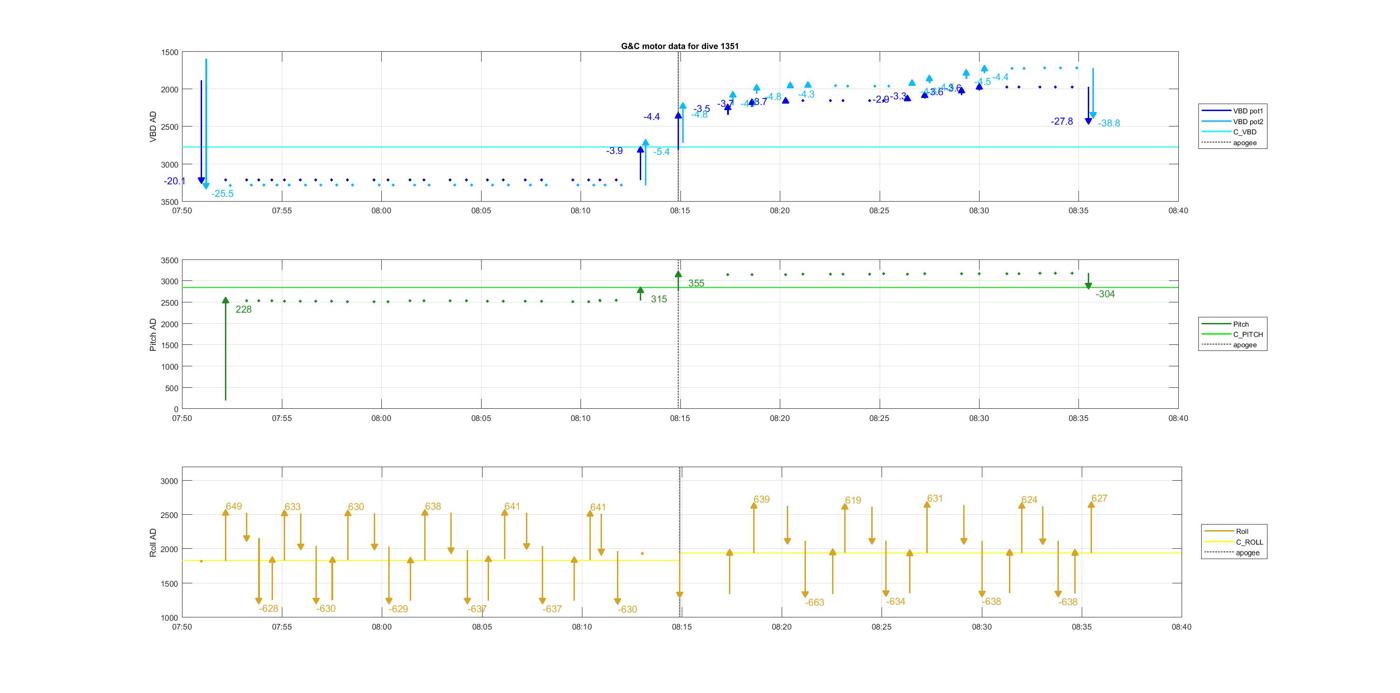Select the 649 roll data label
Image resolution: width=1400 pixels, height=693 pixels.
click(x=234, y=506)
